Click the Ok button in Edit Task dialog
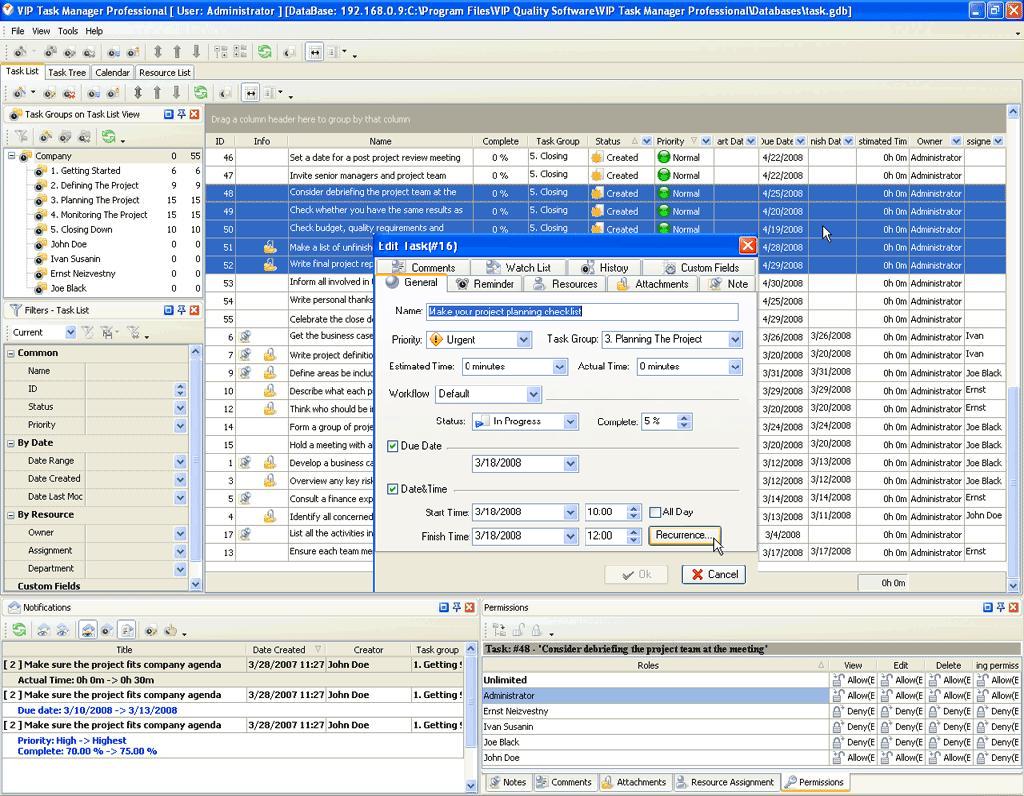This screenshot has width=1024, height=796. click(x=636, y=574)
